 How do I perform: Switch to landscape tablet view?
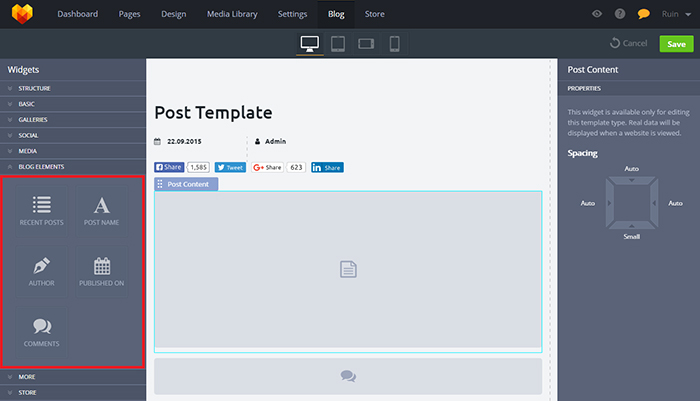point(366,44)
